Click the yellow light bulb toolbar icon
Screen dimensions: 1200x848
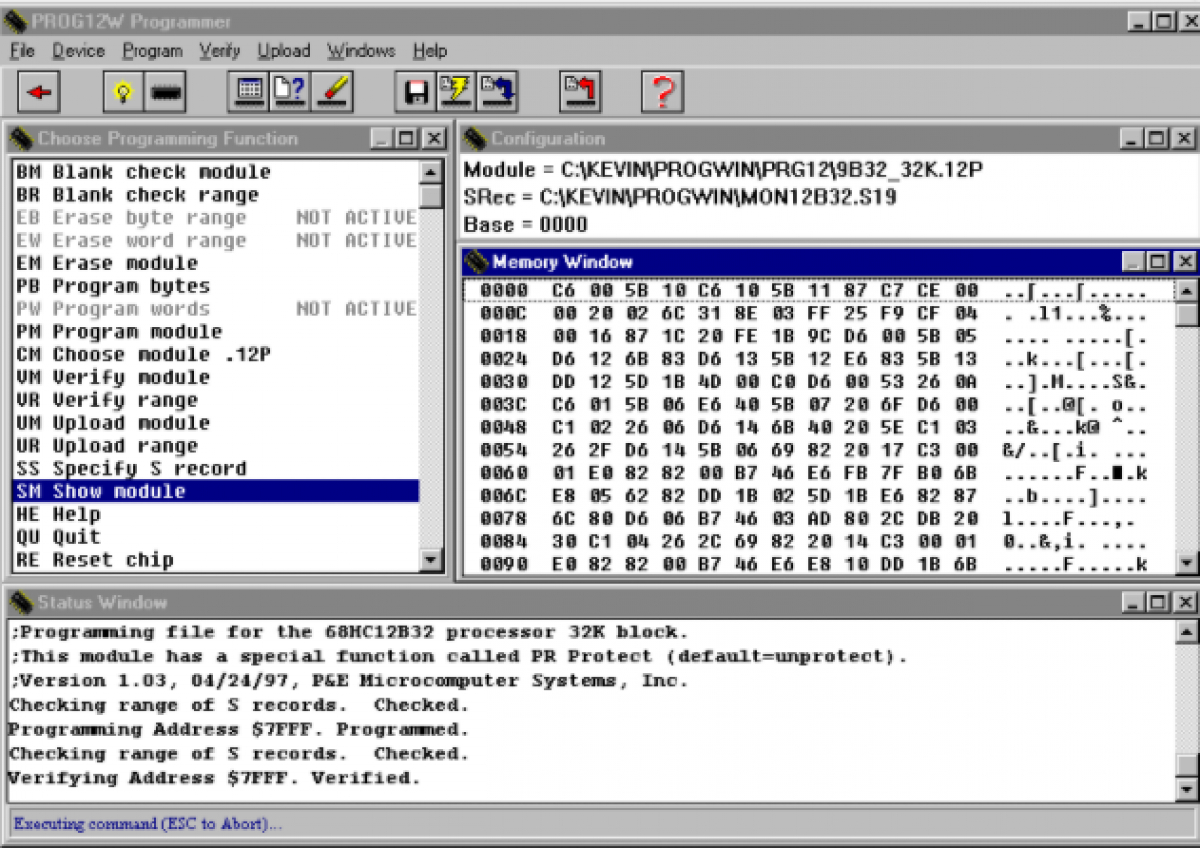coord(124,92)
